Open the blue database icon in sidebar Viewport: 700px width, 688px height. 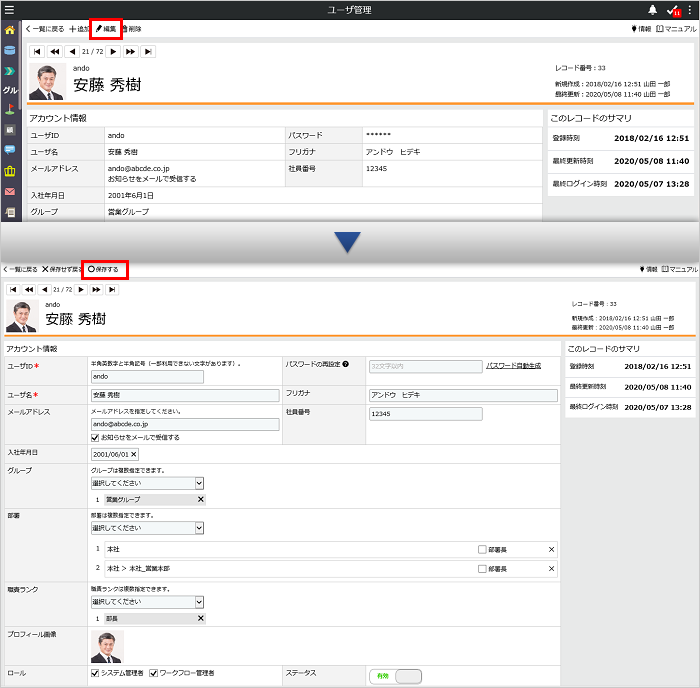tap(10, 50)
